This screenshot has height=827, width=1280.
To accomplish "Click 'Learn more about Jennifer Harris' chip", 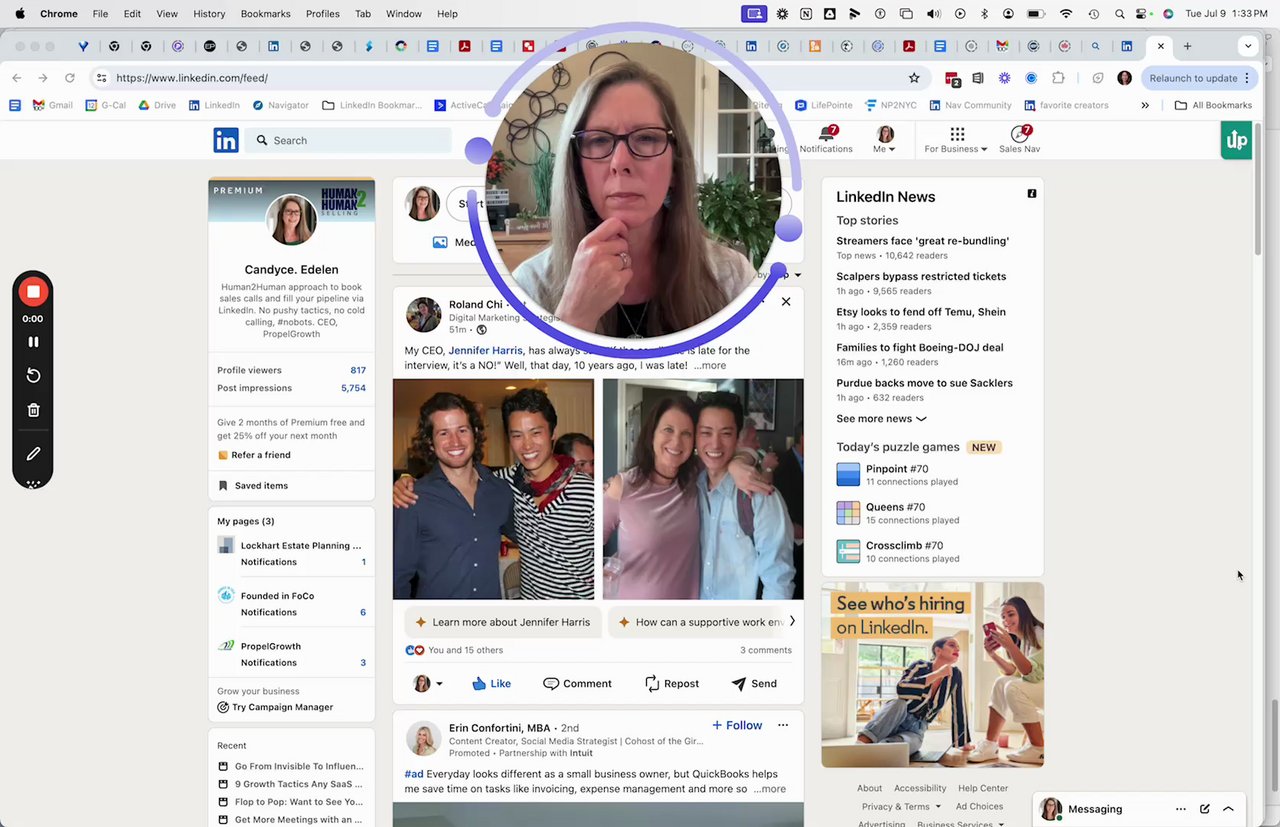I will (x=503, y=622).
